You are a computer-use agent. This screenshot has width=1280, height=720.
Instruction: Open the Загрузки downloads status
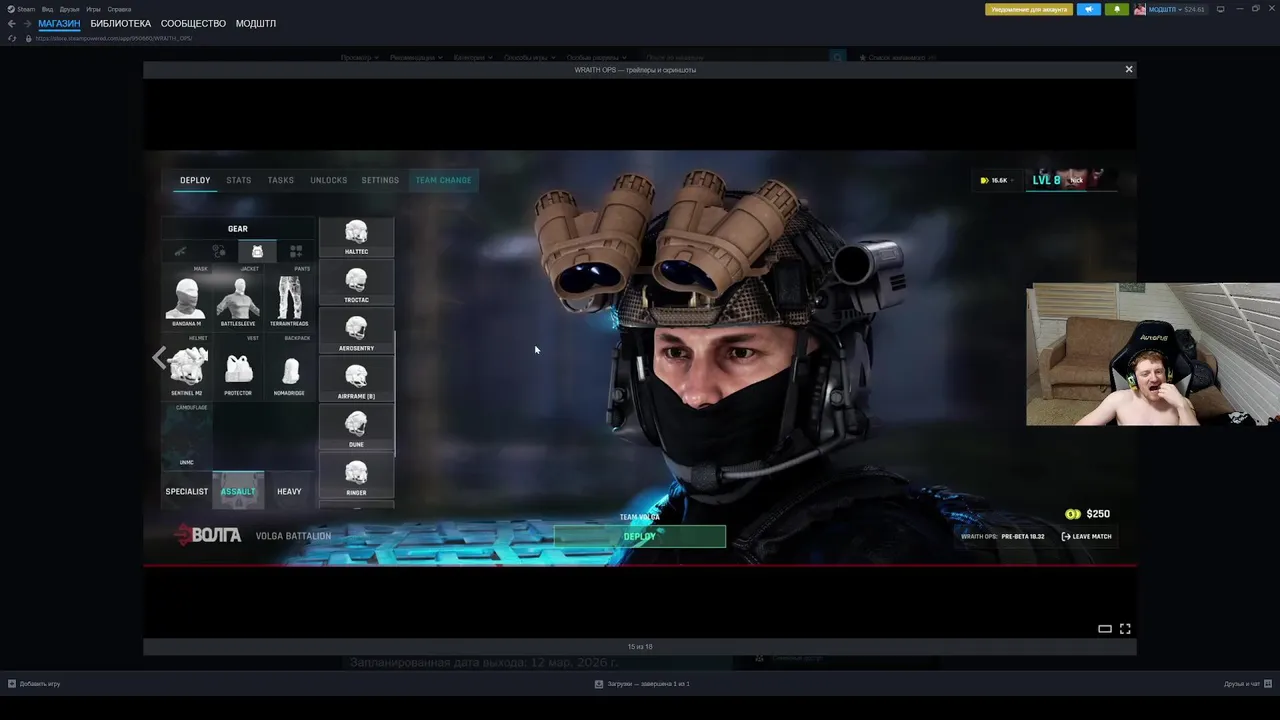[642, 684]
